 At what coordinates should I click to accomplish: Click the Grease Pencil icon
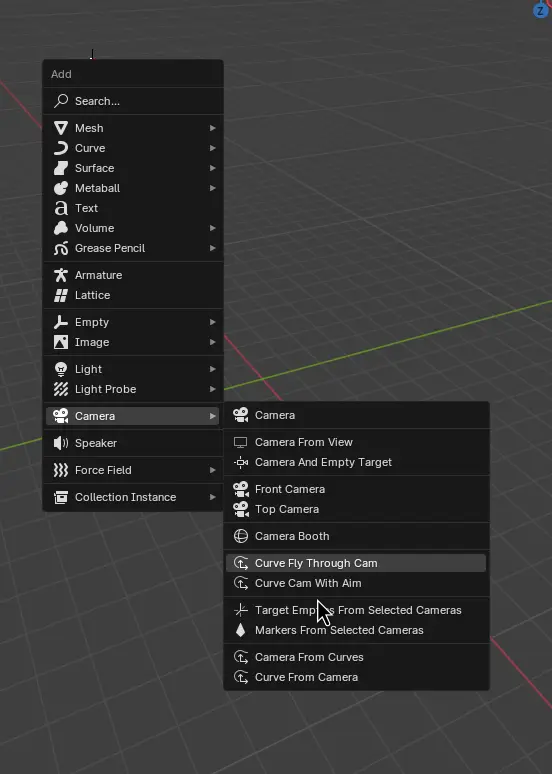pyautogui.click(x=61, y=248)
